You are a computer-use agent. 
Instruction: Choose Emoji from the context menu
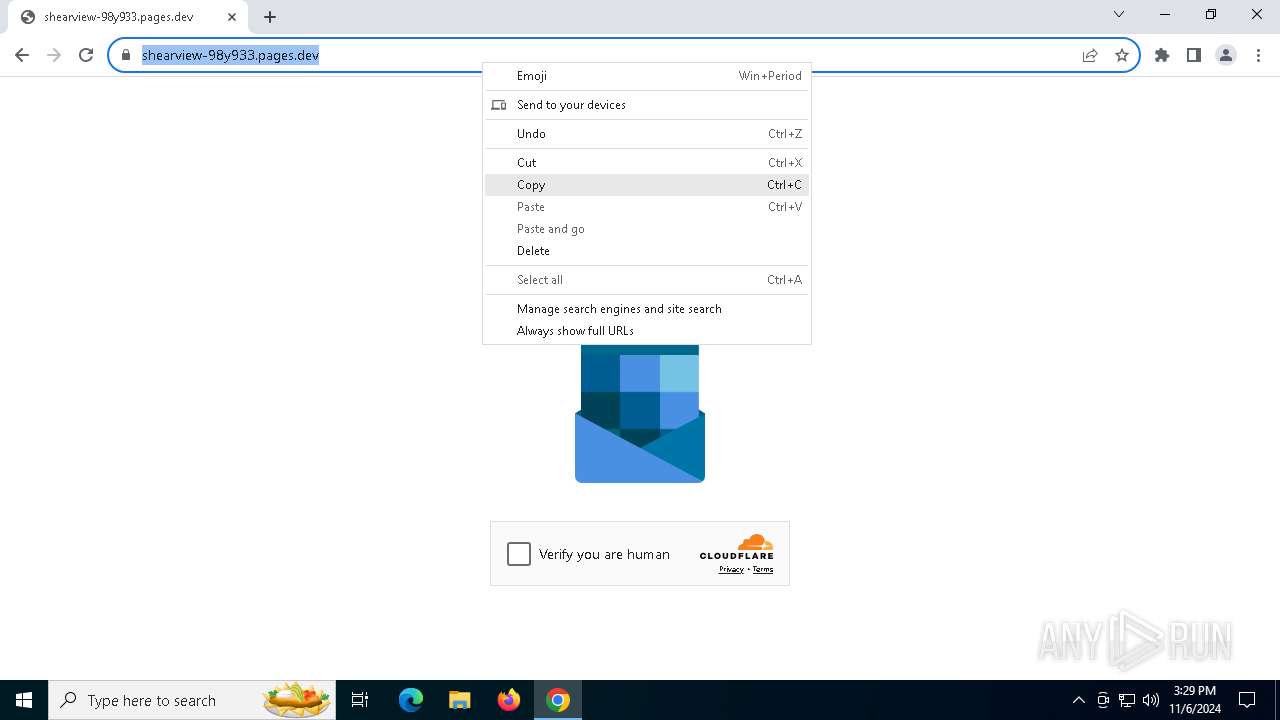[647, 76]
